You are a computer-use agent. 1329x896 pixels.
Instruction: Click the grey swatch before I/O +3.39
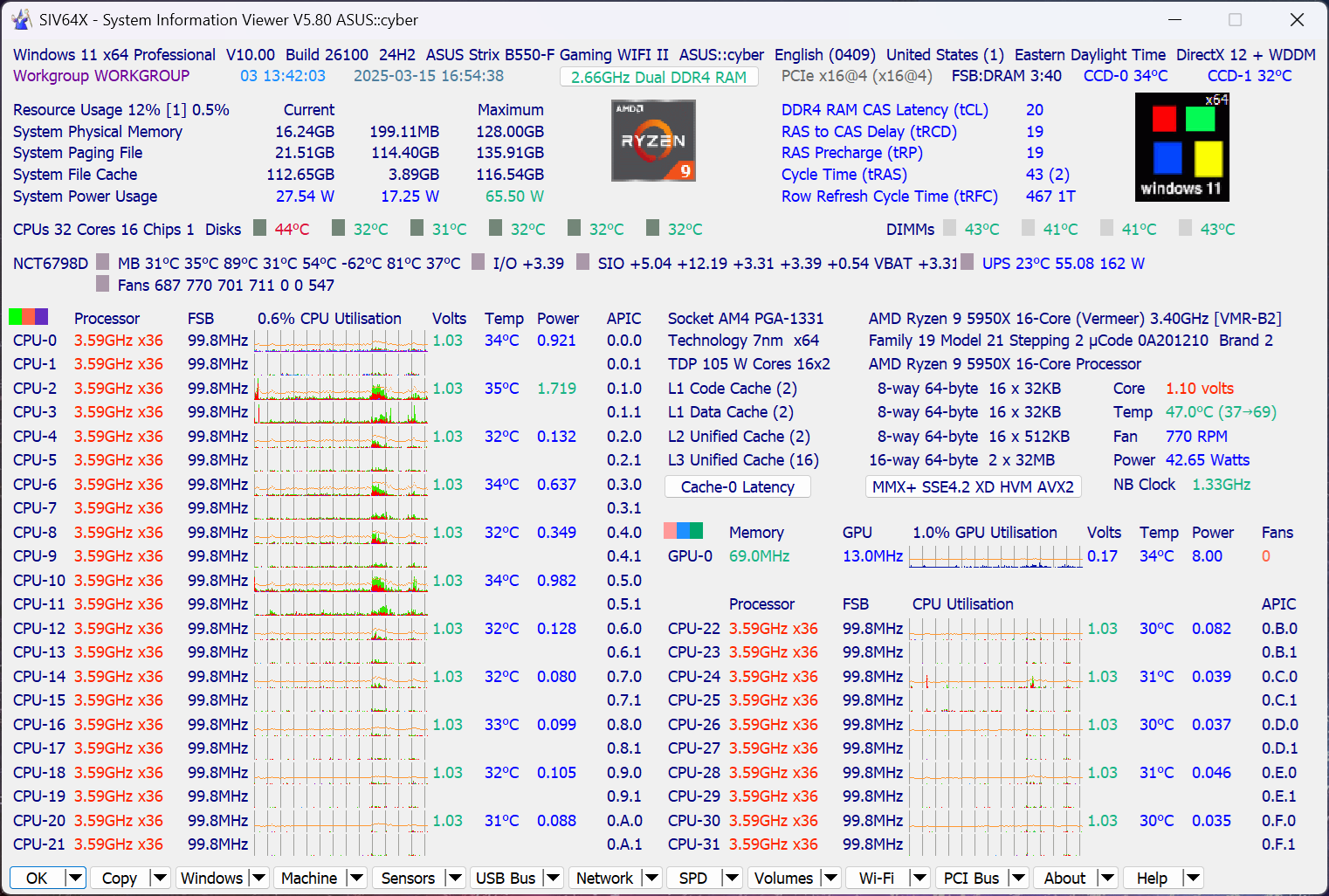pyautogui.click(x=479, y=262)
